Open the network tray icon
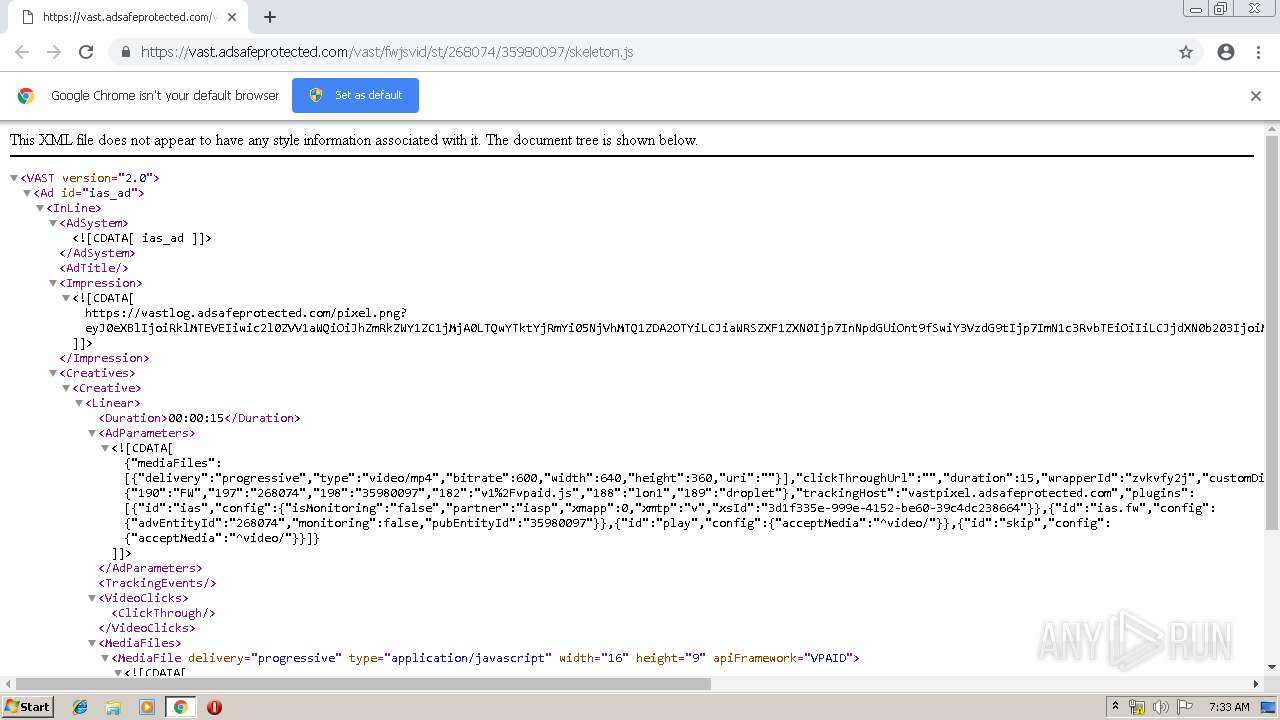Image resolution: width=1280 pixels, height=720 pixels. tap(1137, 707)
